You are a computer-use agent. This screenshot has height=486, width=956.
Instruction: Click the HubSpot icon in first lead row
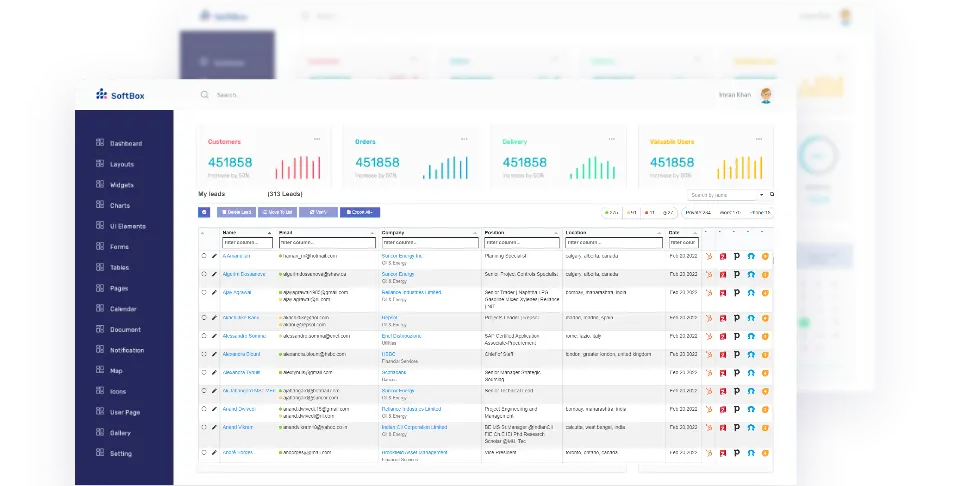pyautogui.click(x=709, y=256)
